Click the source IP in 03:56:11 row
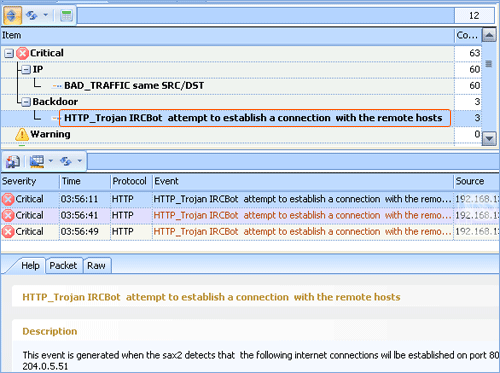Image resolution: width=500 pixels, height=373 pixels. 477,199
